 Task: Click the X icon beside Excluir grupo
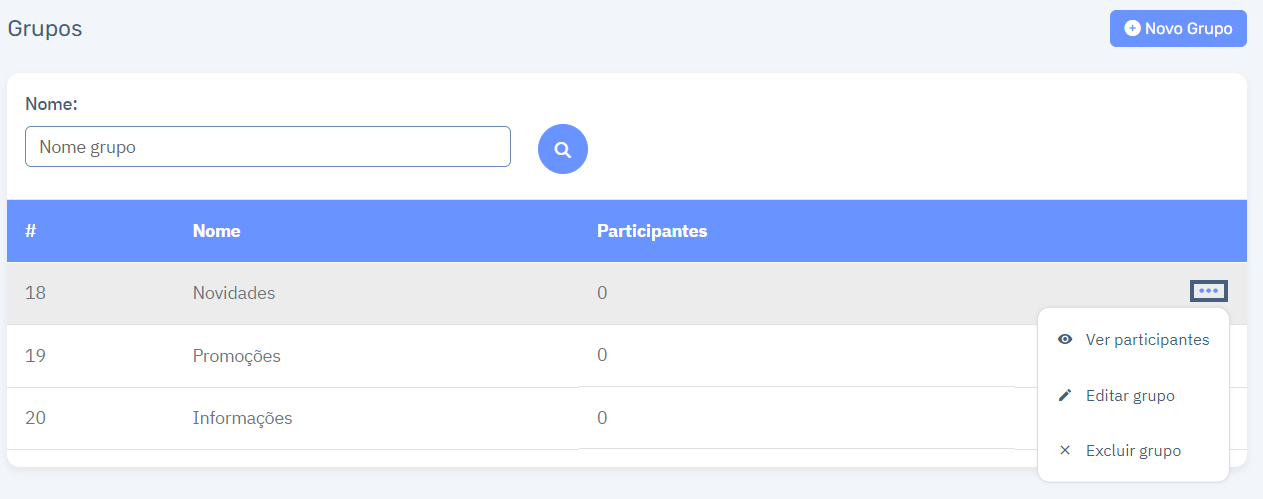coord(1065,451)
